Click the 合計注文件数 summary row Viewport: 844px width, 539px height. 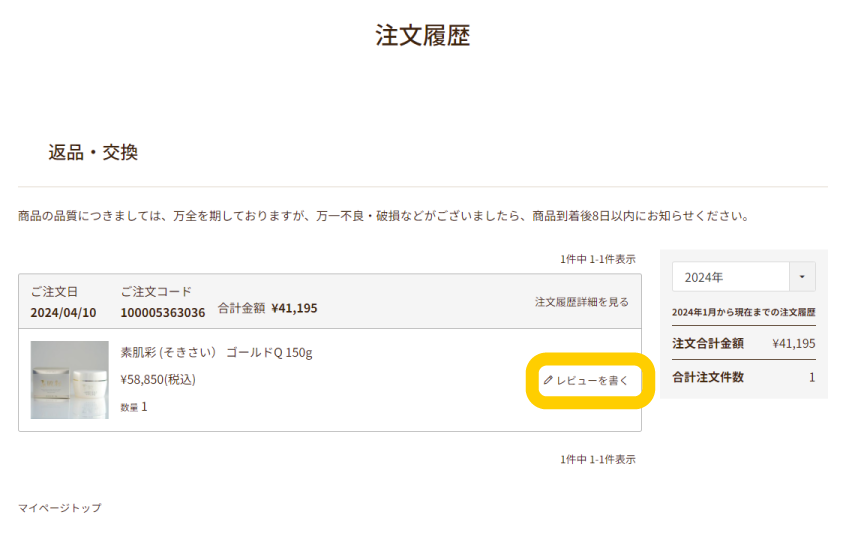point(744,377)
